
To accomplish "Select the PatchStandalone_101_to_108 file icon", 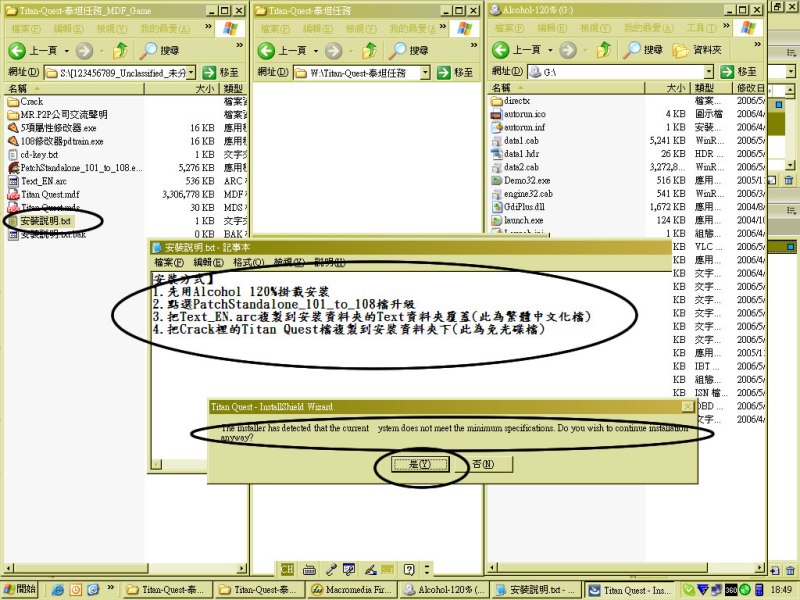I will (x=13, y=168).
